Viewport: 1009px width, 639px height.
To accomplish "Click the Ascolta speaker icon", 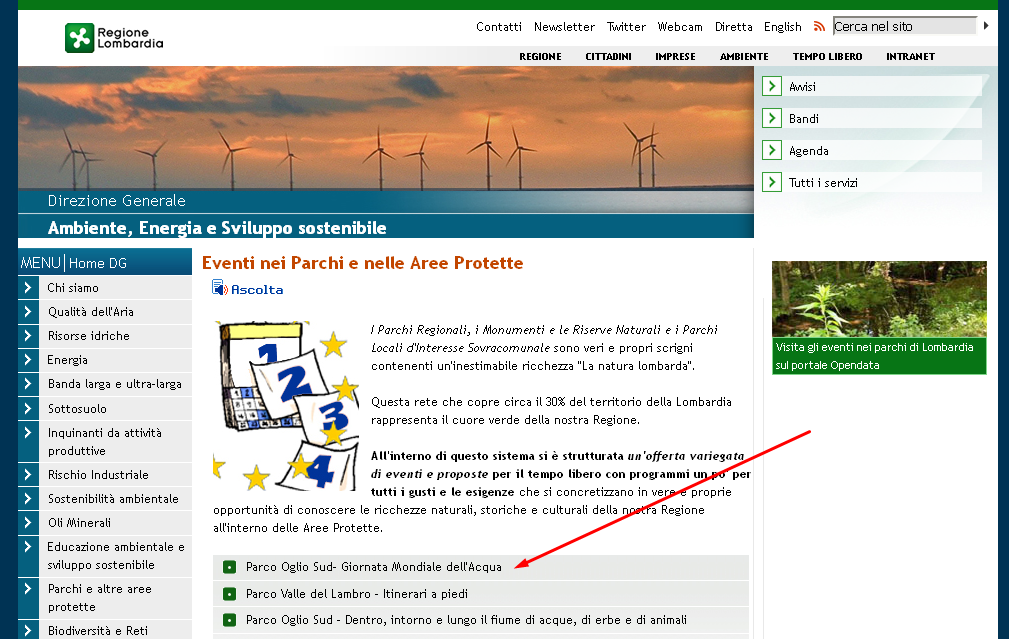I will pyautogui.click(x=219, y=288).
